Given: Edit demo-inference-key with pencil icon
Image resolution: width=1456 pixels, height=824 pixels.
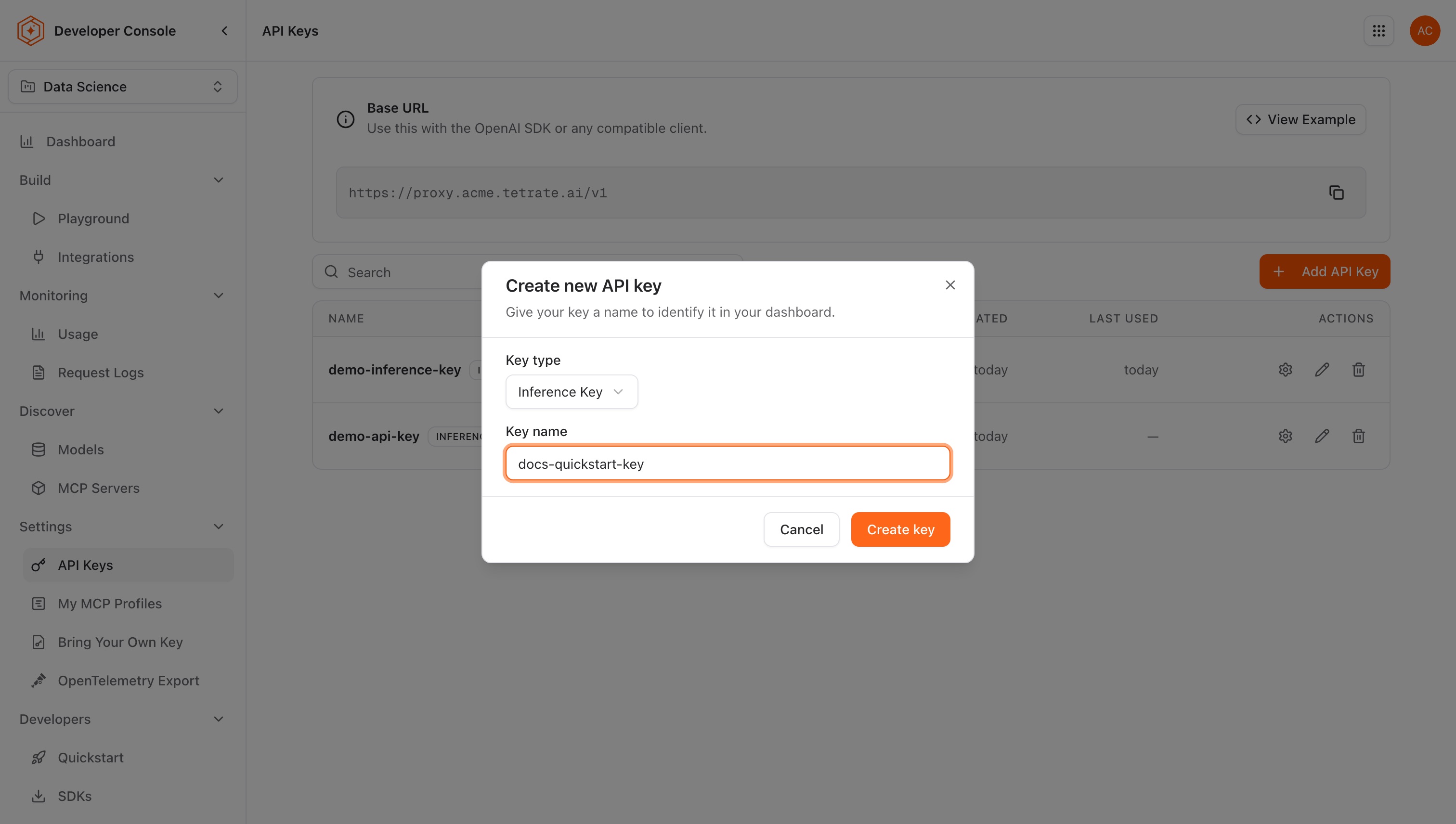Looking at the screenshot, I should (1322, 370).
